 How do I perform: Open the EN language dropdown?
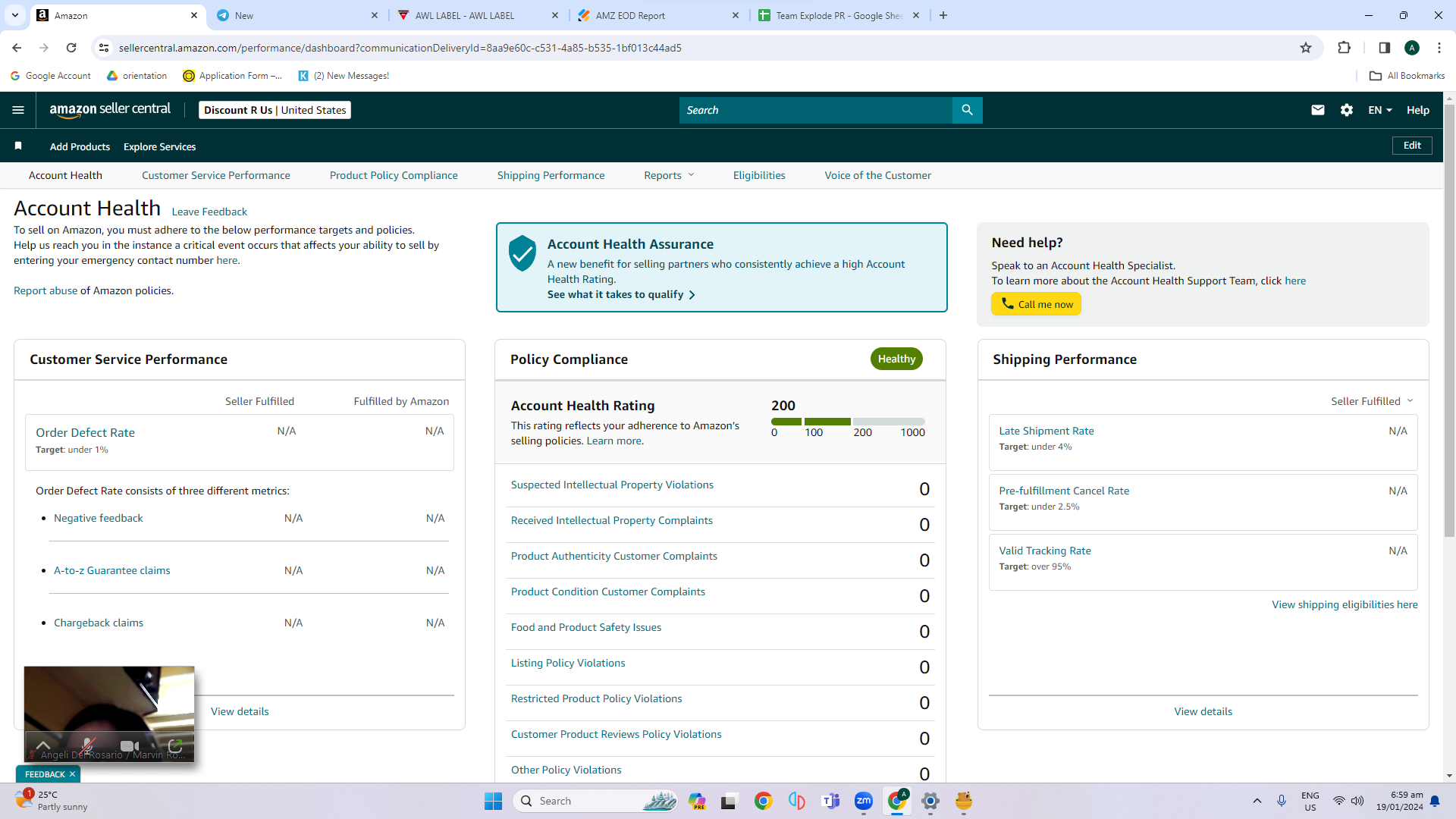(x=1380, y=110)
